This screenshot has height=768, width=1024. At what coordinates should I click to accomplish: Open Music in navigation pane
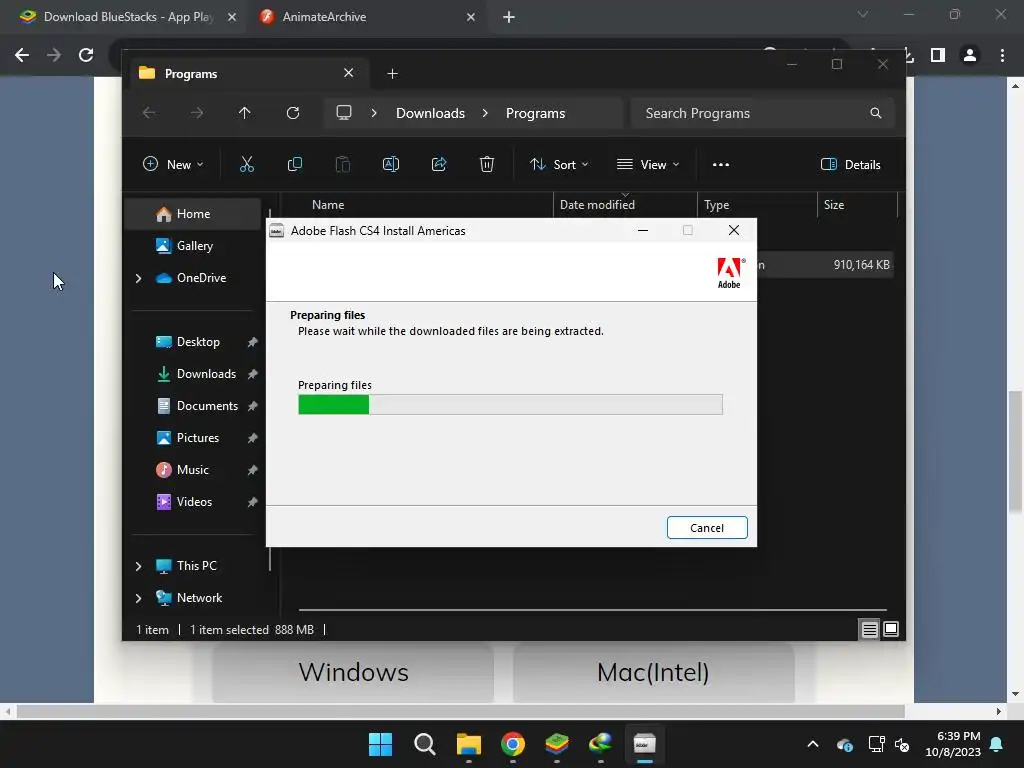(x=193, y=470)
